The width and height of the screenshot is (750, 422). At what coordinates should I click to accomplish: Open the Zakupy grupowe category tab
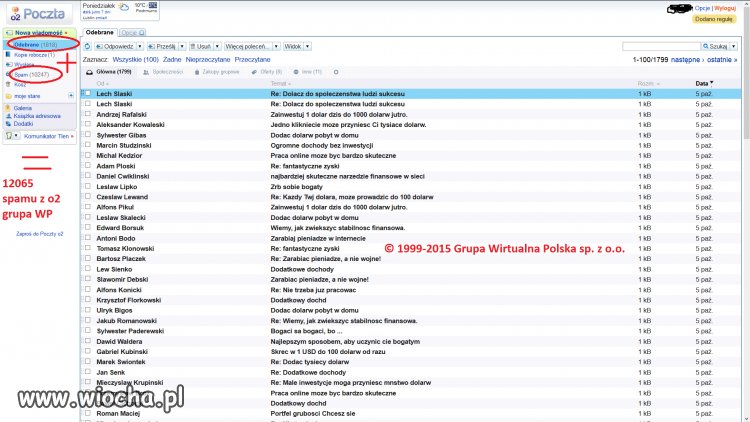tap(217, 72)
